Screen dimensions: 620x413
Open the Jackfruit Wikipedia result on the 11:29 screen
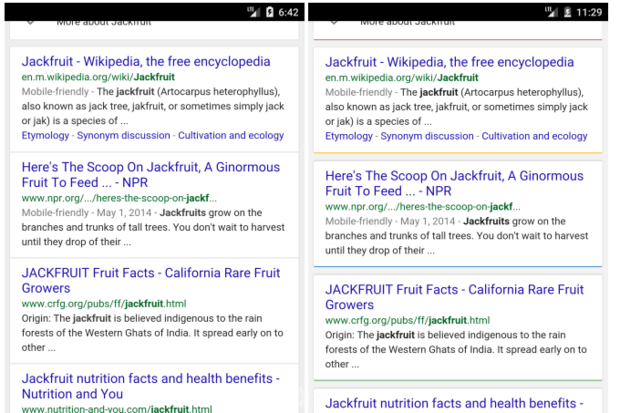(x=450, y=63)
